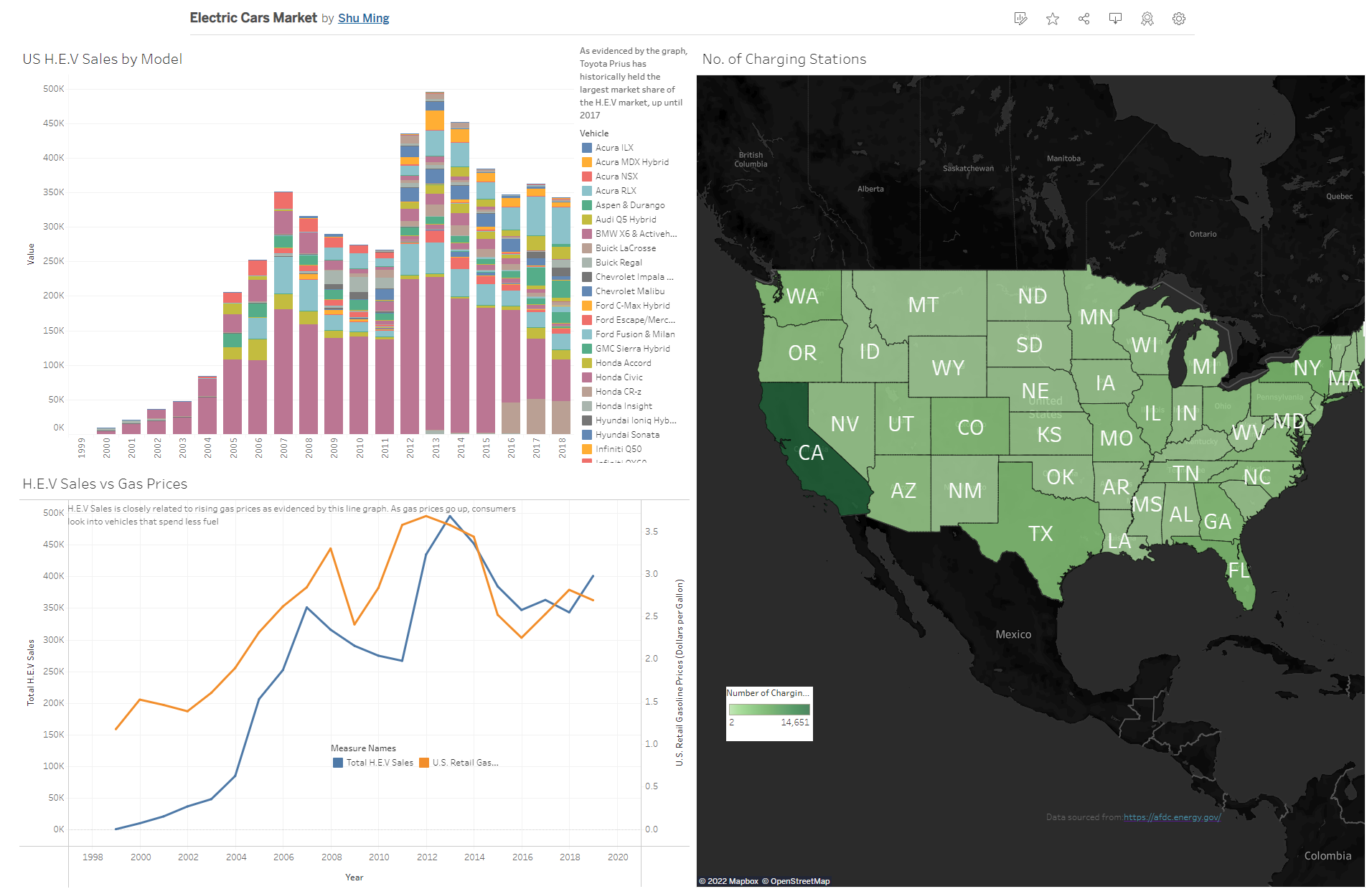Image resolution: width=1372 pixels, height=894 pixels.
Task: Click the 2013 bar in sales chart
Action: click(x=435, y=287)
